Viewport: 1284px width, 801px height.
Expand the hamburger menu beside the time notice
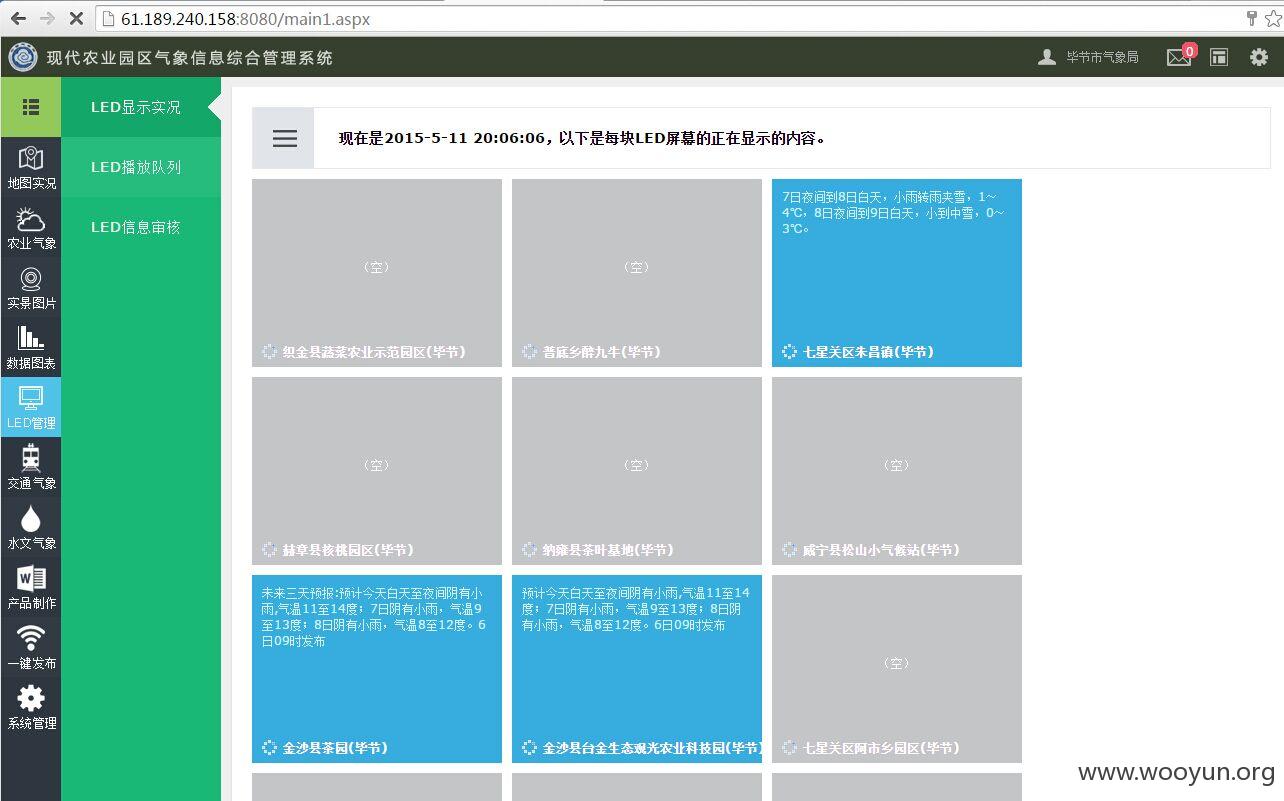pyautogui.click(x=285, y=138)
